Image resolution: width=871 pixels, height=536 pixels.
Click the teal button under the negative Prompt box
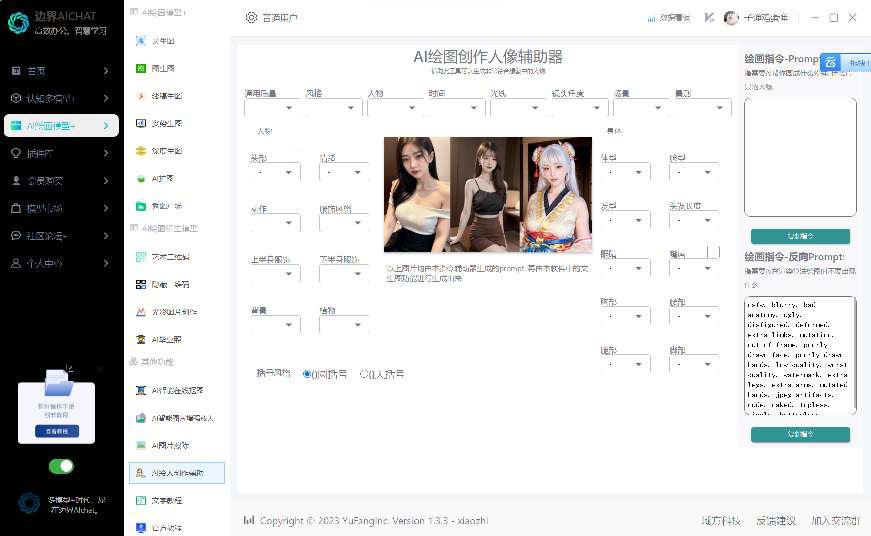(x=800, y=434)
